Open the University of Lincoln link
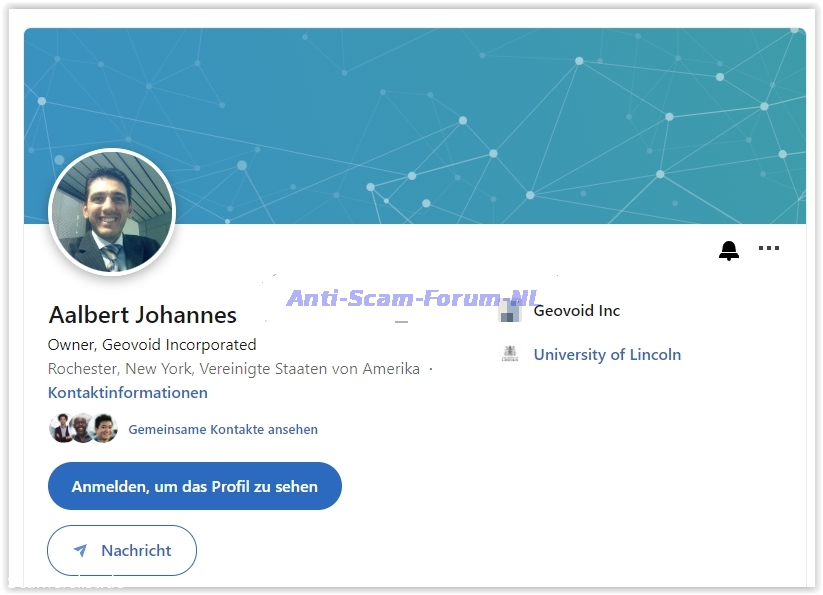 click(x=607, y=354)
